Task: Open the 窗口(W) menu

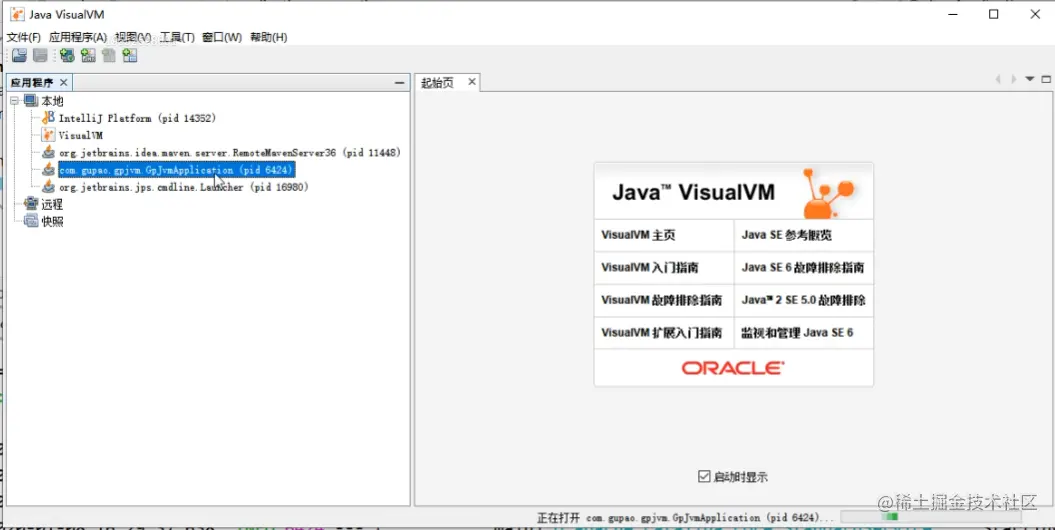Action: pos(222,38)
